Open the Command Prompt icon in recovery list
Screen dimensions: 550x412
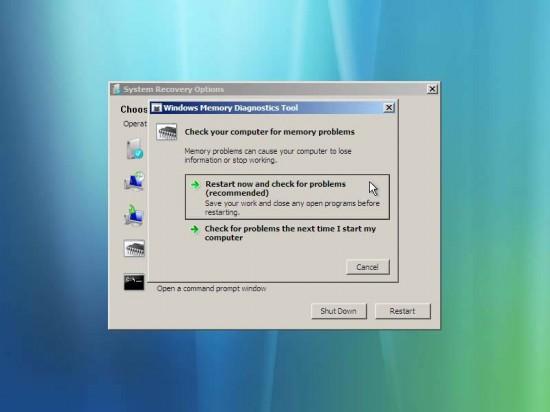pyautogui.click(x=134, y=283)
